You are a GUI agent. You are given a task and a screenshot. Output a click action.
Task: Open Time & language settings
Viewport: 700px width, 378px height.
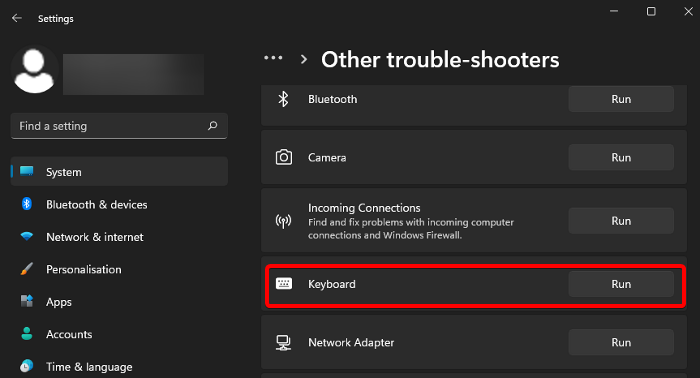pyautogui.click(x=119, y=366)
